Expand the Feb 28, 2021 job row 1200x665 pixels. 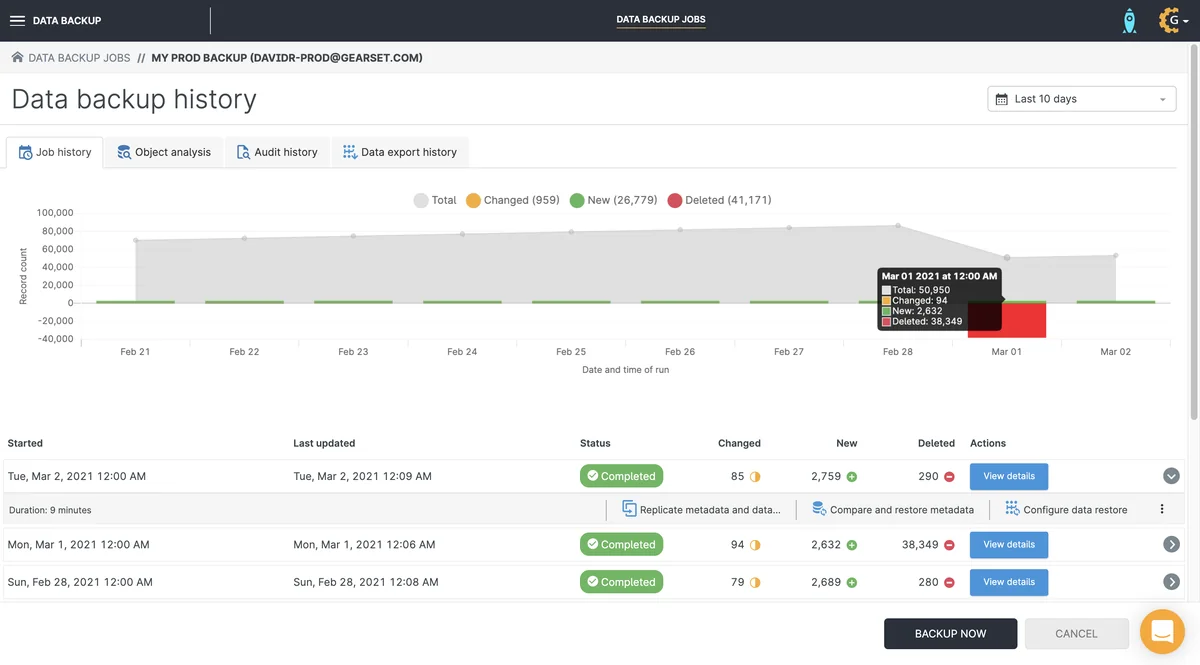coord(1172,582)
